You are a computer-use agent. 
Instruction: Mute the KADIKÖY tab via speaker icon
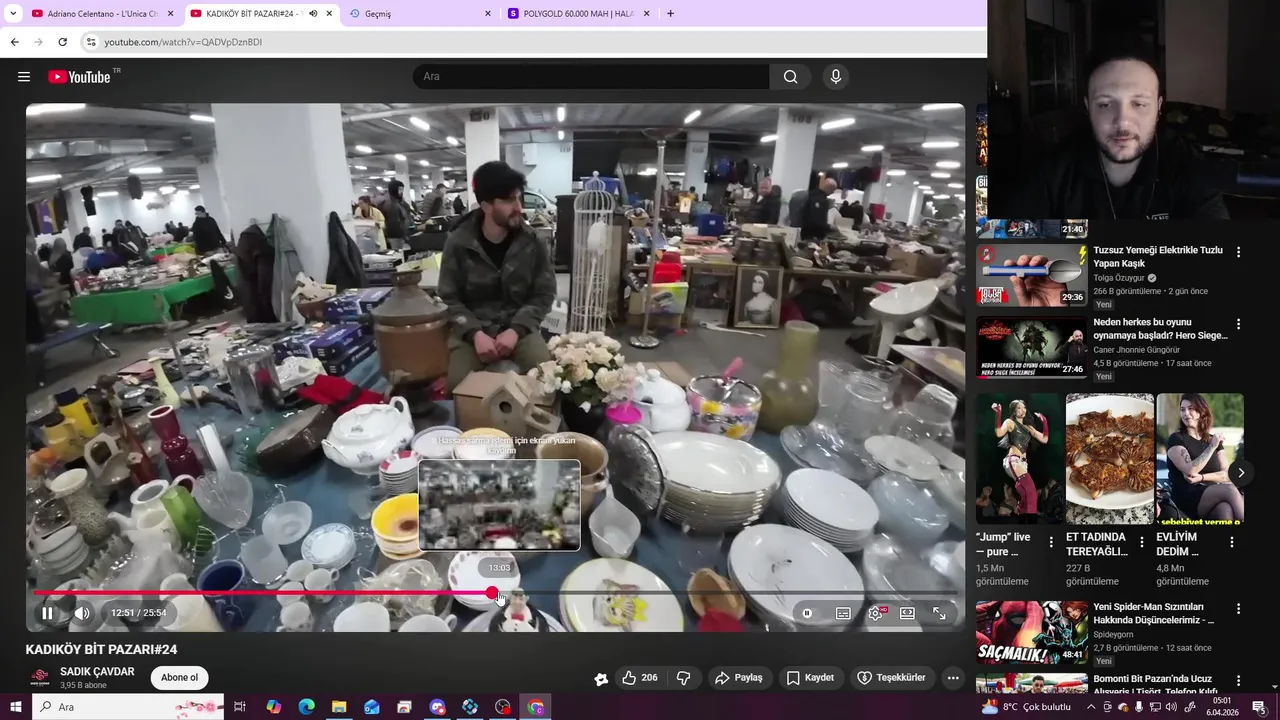(x=313, y=14)
